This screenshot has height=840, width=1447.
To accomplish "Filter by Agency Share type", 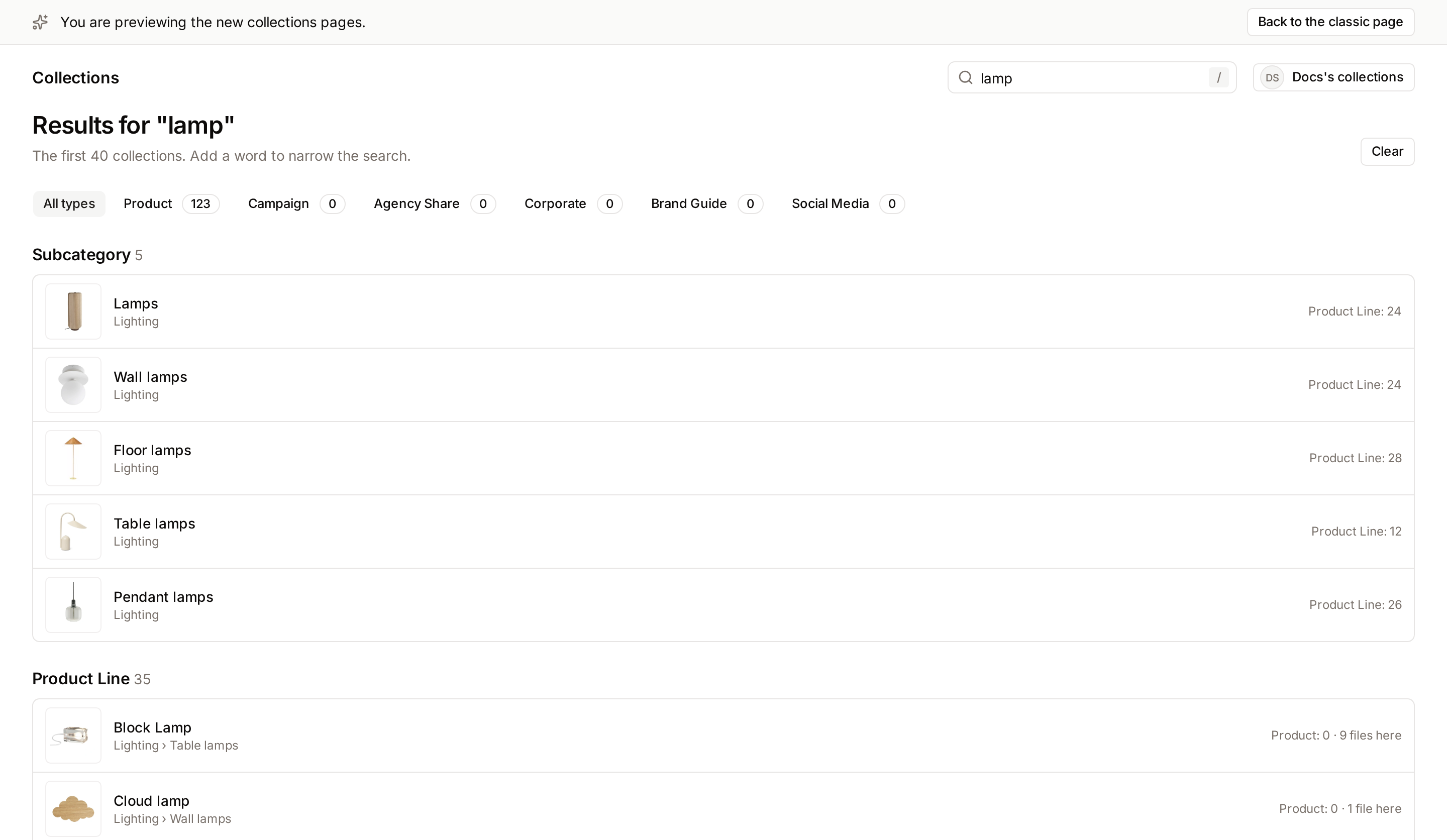I will click(x=434, y=204).
